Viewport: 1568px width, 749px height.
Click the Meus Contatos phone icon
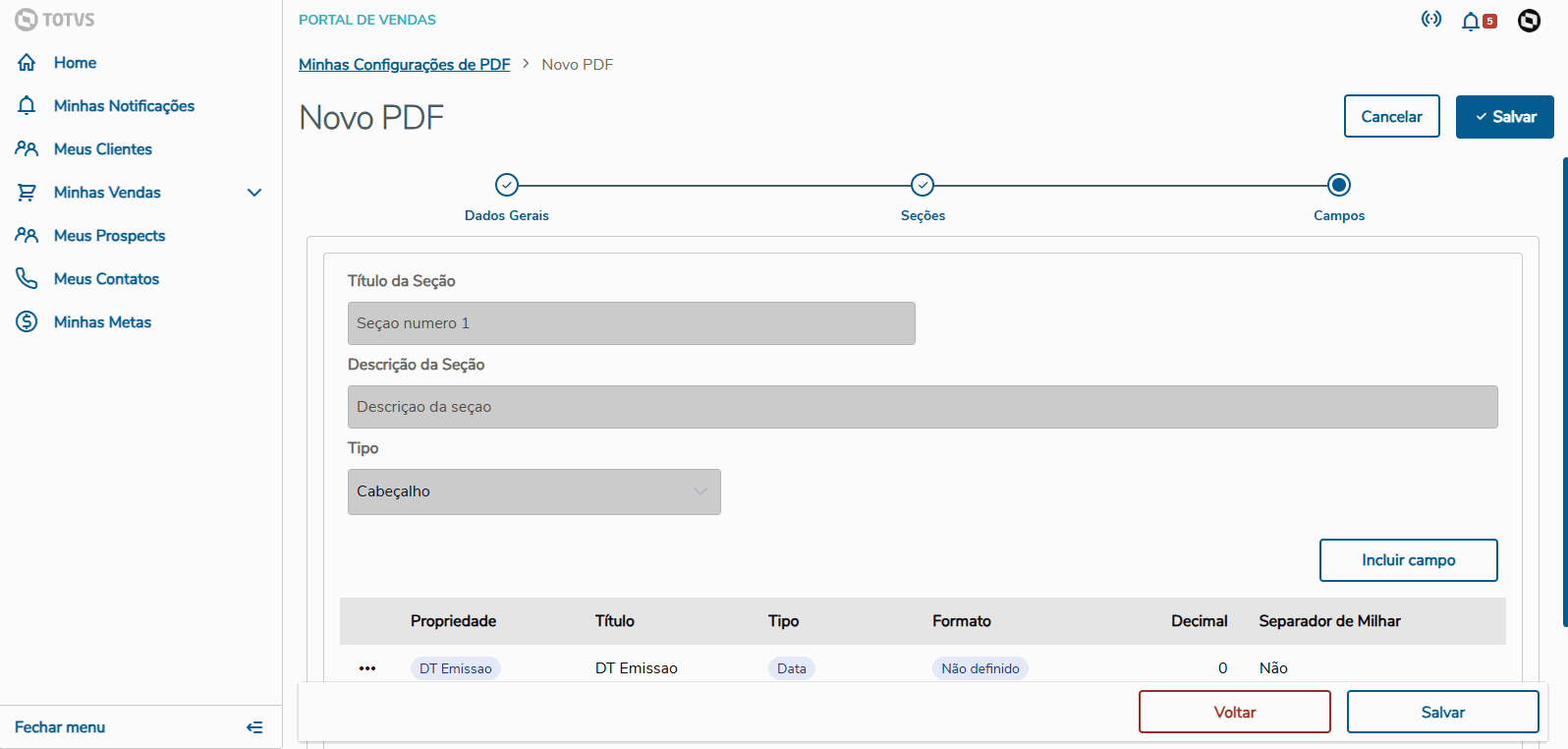pyautogui.click(x=27, y=279)
